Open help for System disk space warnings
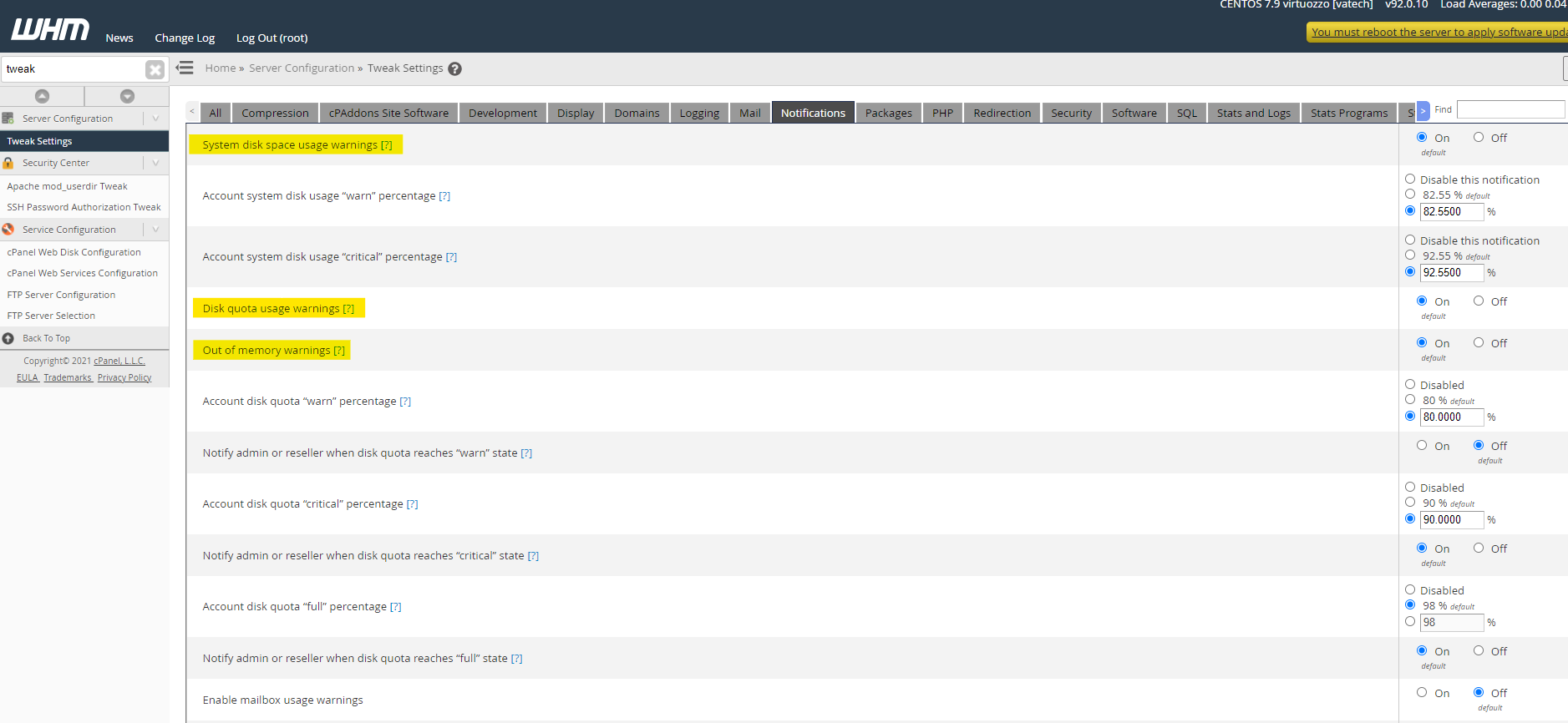 [x=387, y=145]
